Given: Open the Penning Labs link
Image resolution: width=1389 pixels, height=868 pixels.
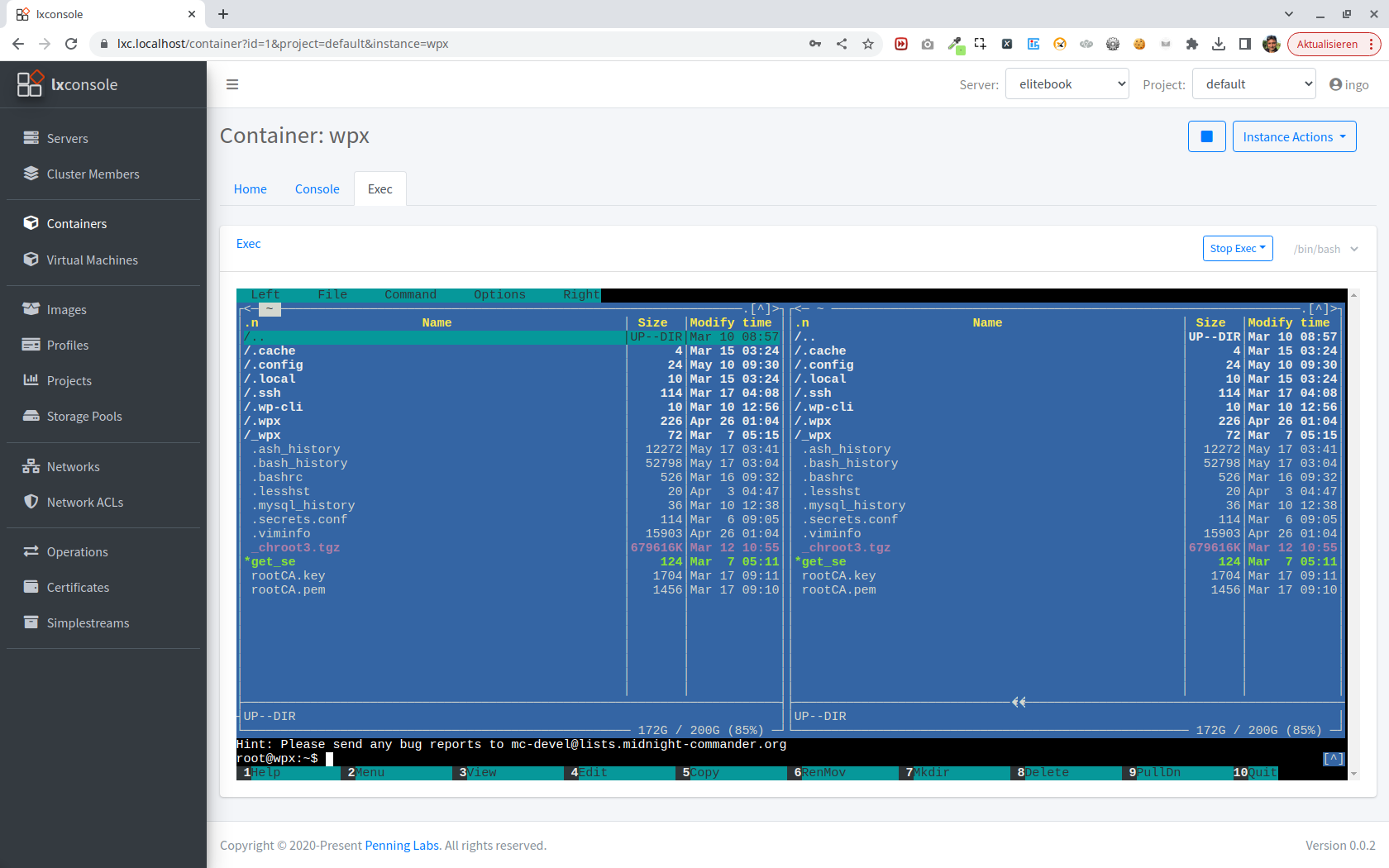Looking at the screenshot, I should coord(402,845).
